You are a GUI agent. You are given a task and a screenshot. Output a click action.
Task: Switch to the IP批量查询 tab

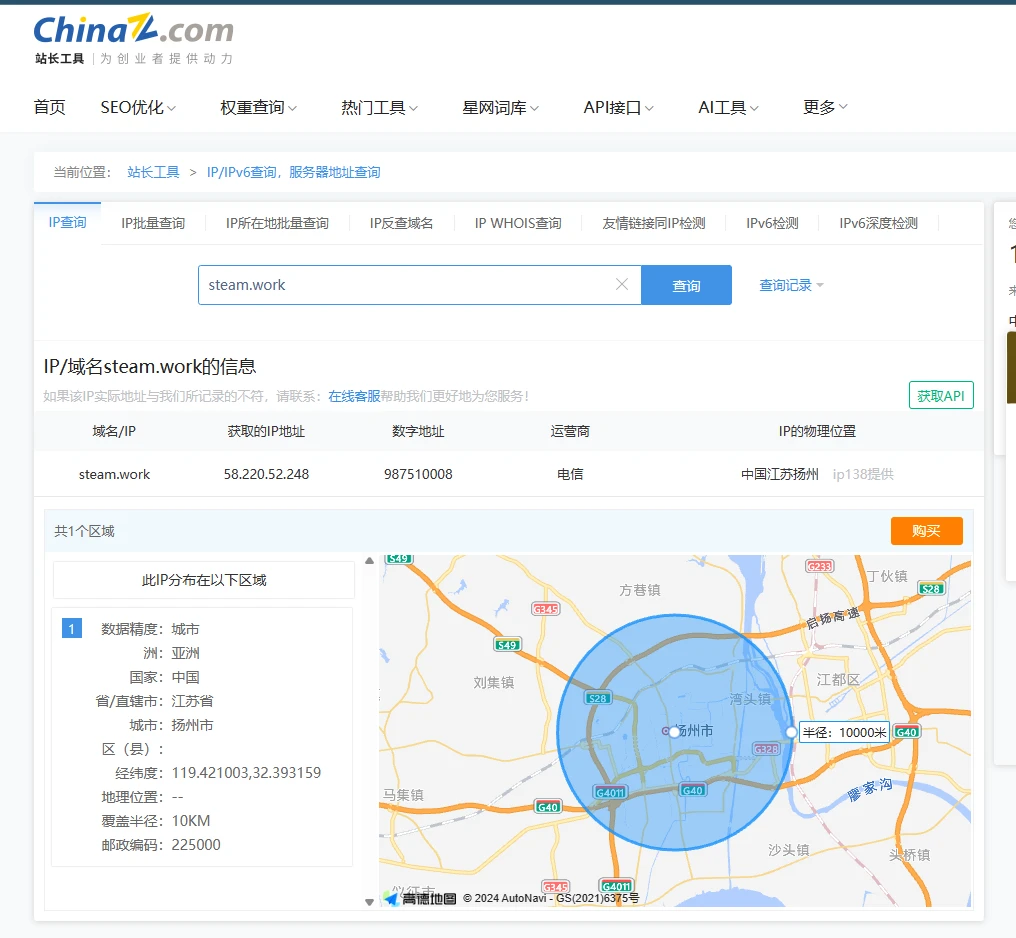point(153,223)
